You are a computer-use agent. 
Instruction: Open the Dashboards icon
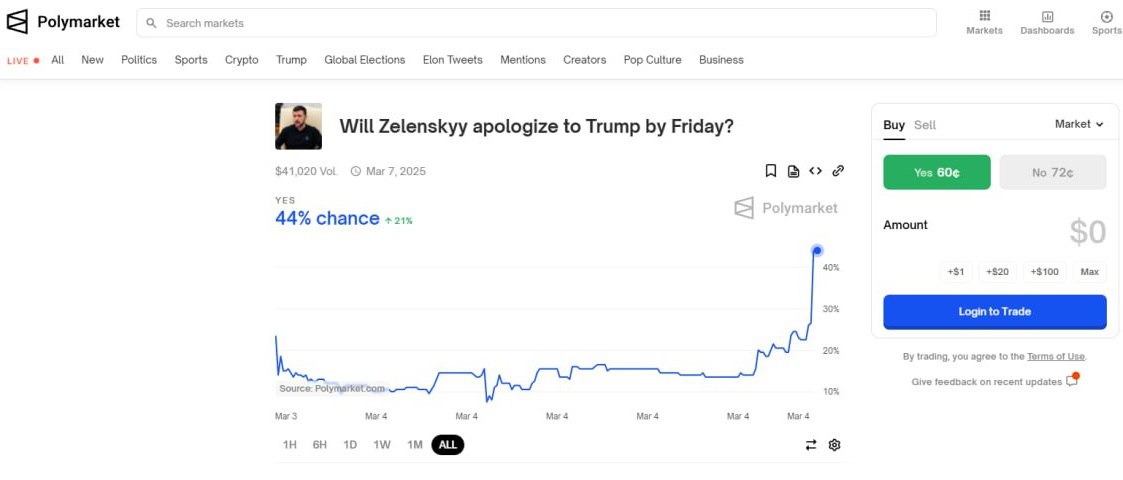1047,16
